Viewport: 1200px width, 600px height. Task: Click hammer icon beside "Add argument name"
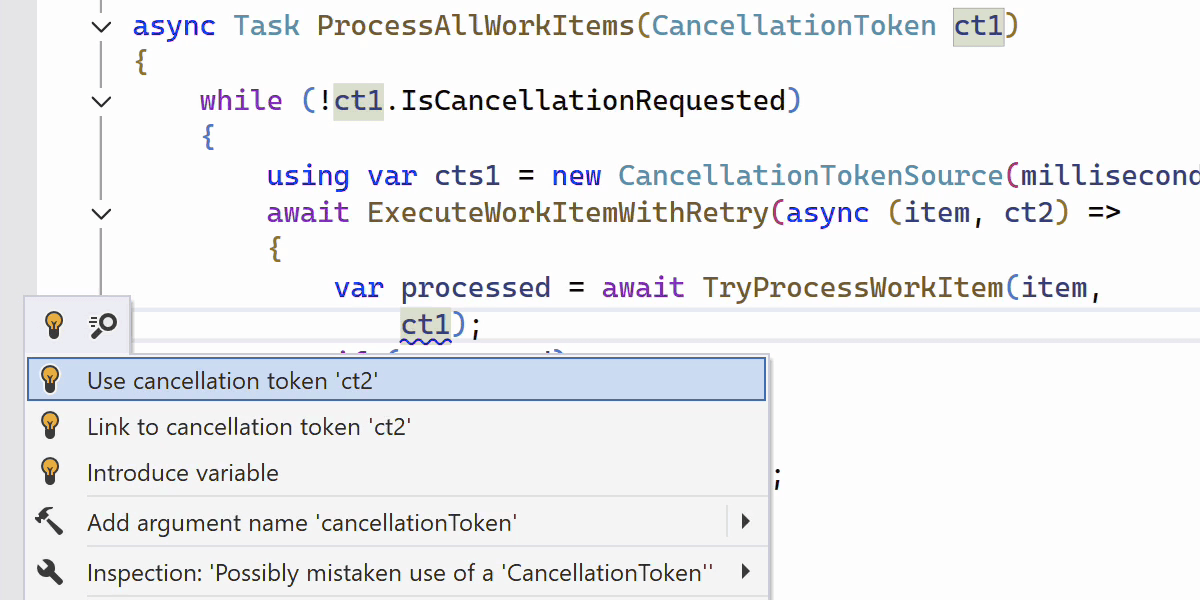pyautogui.click(x=49, y=521)
